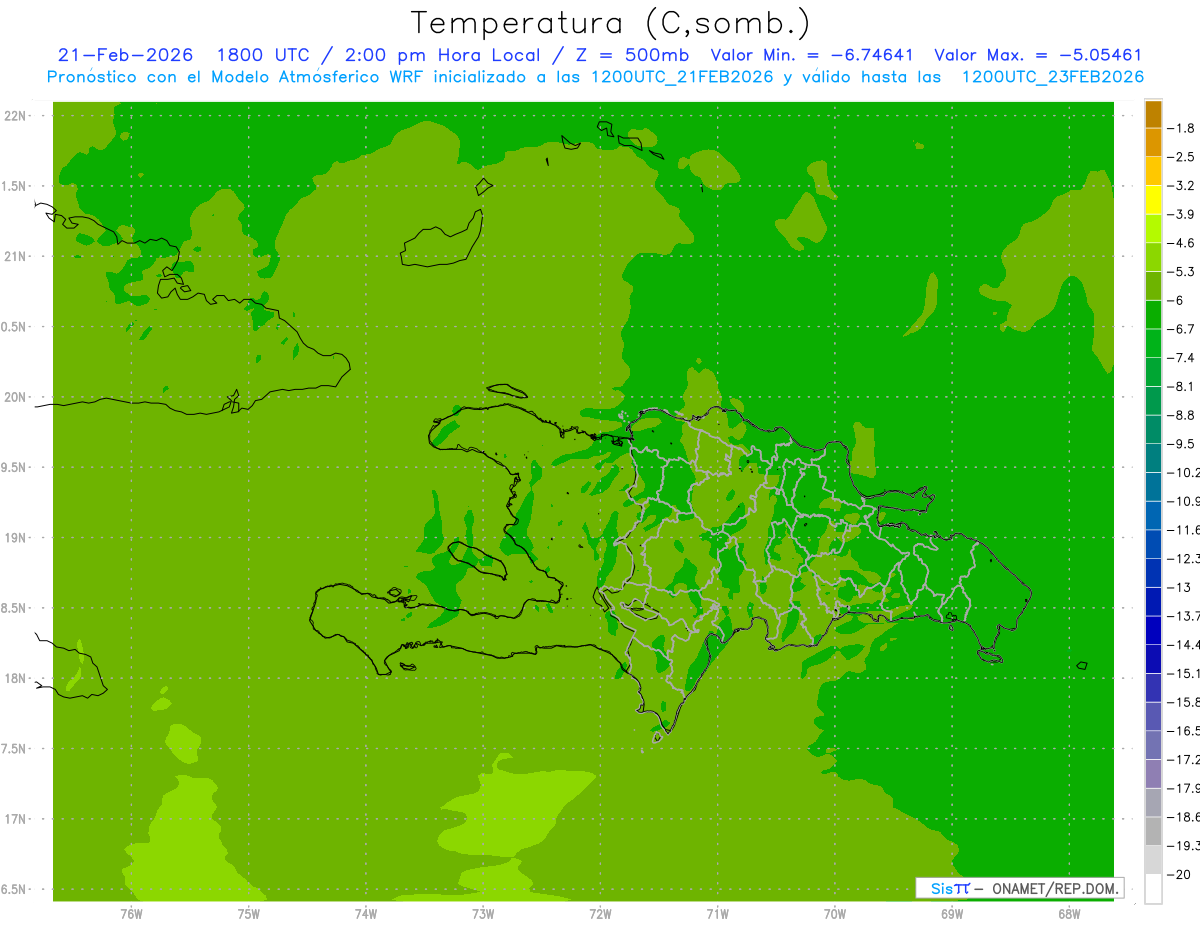This screenshot has height=927, width=1200.
Task: Click the "76W" longitude axis label
Action: (131, 913)
